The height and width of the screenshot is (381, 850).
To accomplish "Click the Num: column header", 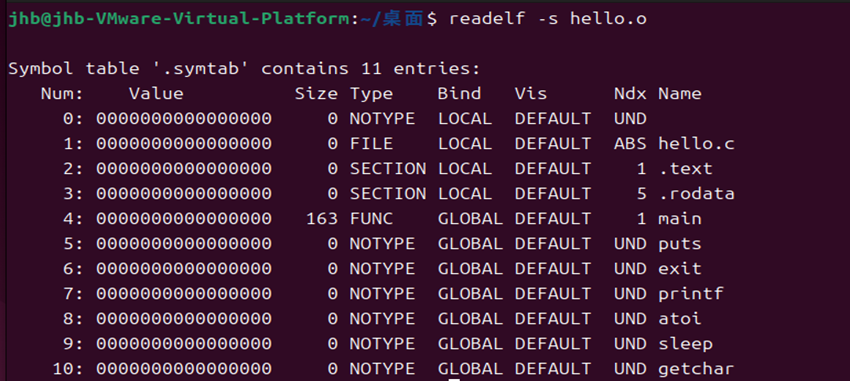I will [62, 94].
